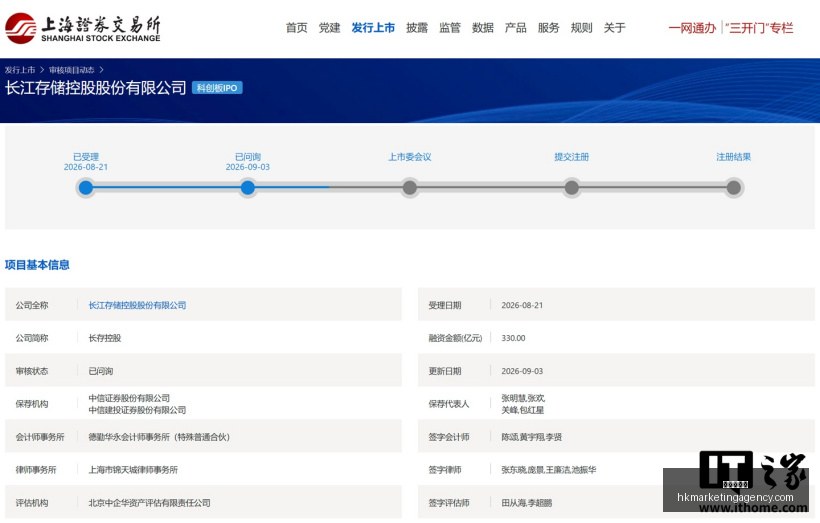Image resolution: width=820 pixels, height=523 pixels.
Task: Click the 签字律师 field label
Action: point(445,470)
